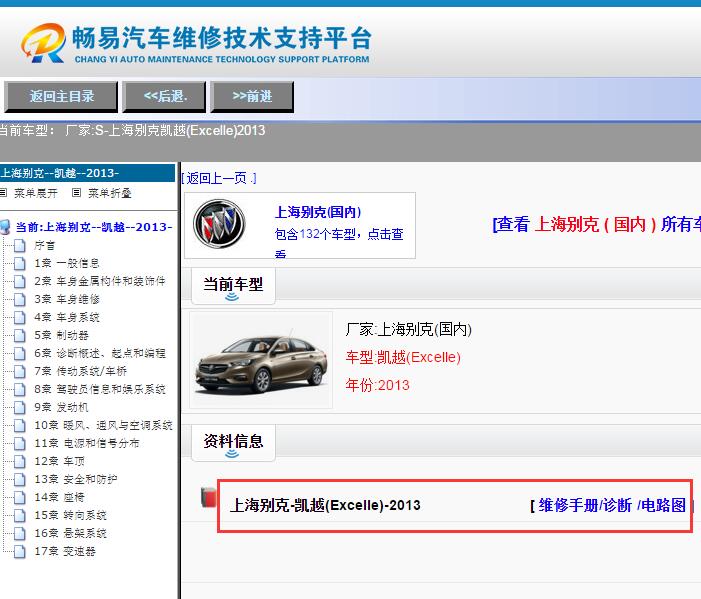Expand all menus via 菜单展开
701x599 pixels.
click(x=35, y=193)
